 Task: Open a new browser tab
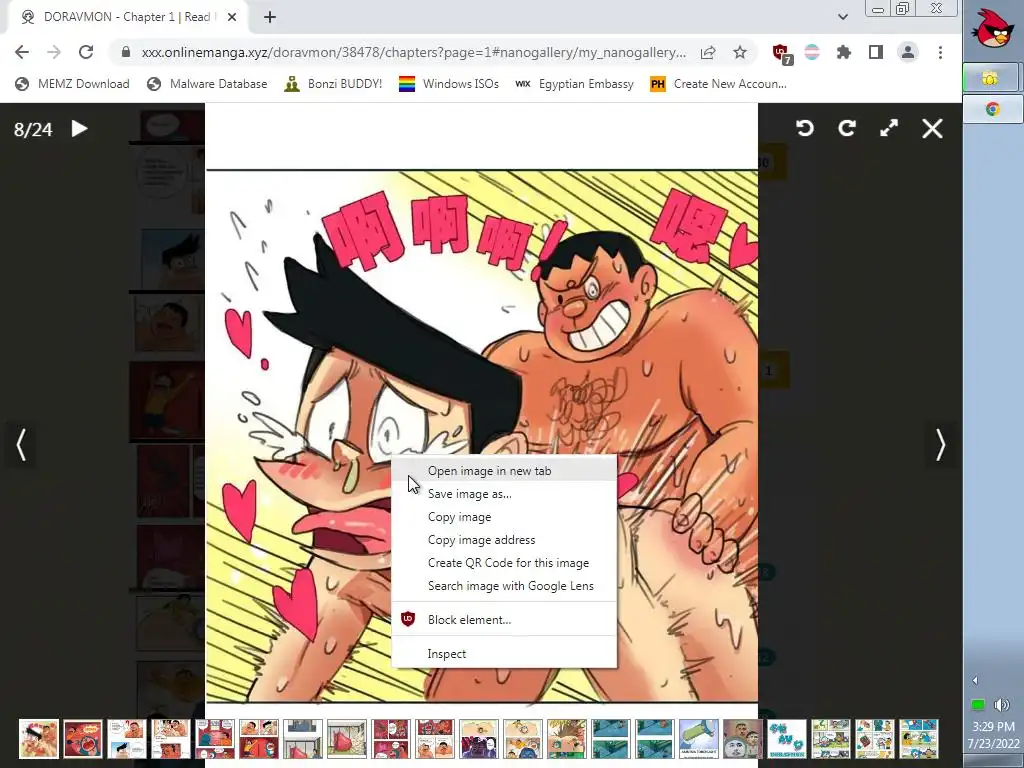(x=270, y=17)
